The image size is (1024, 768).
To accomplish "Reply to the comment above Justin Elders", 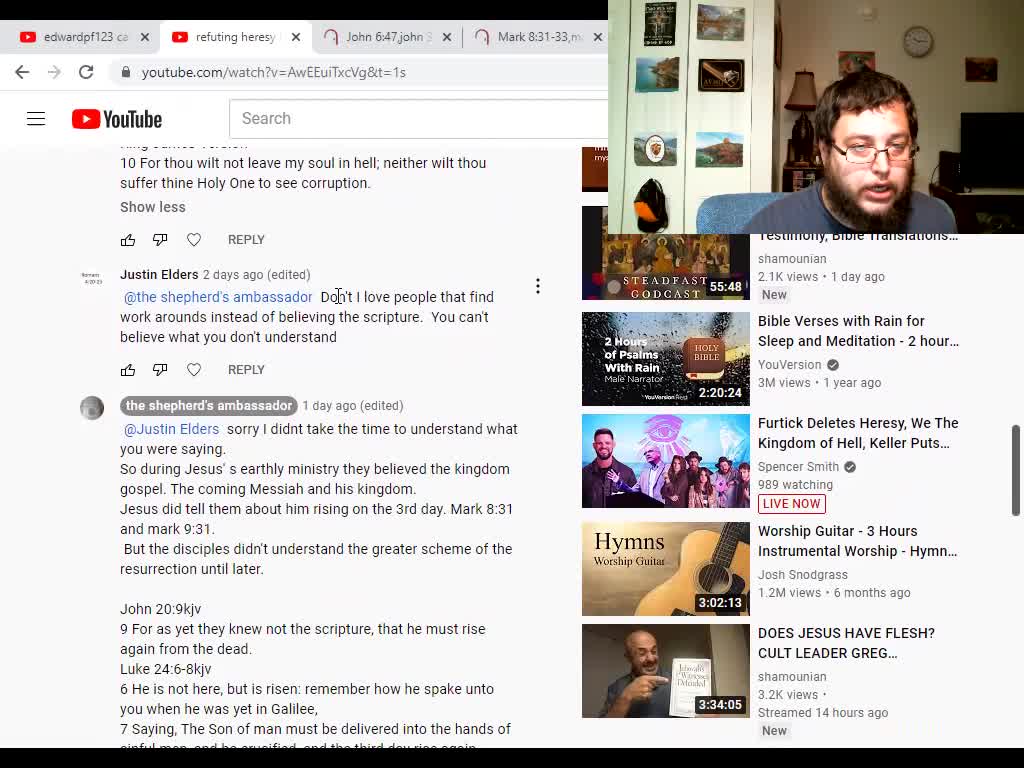I will pos(246,240).
